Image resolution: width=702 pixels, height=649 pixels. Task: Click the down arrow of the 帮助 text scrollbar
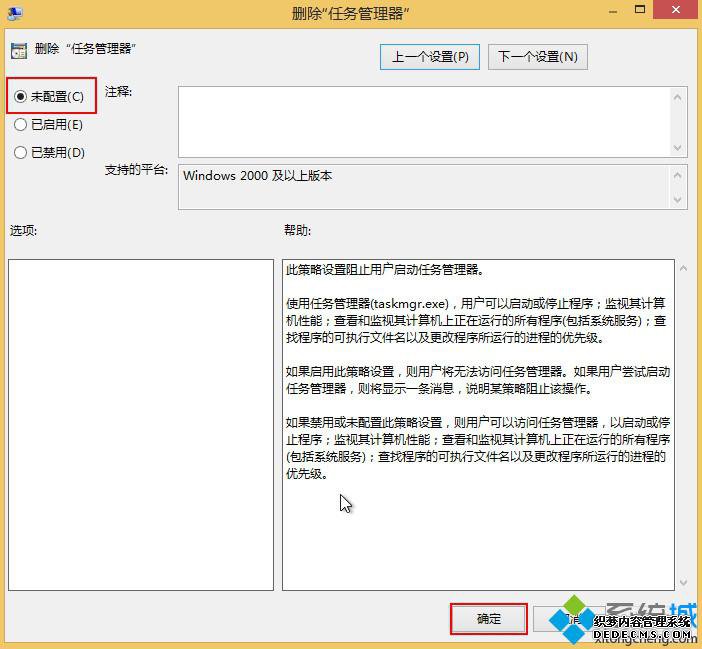[684, 582]
